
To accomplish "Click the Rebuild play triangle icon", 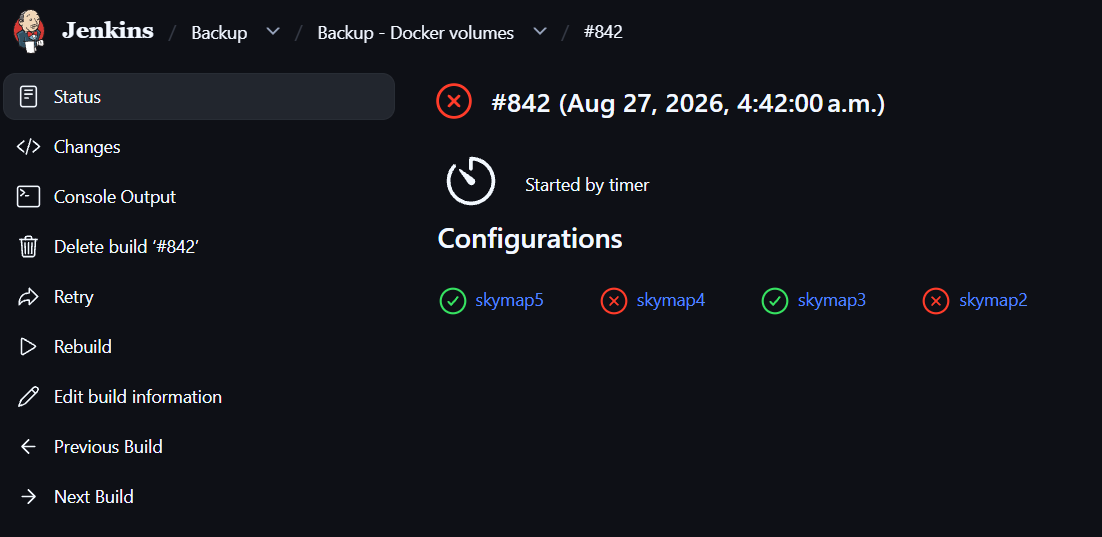I will coord(28,347).
